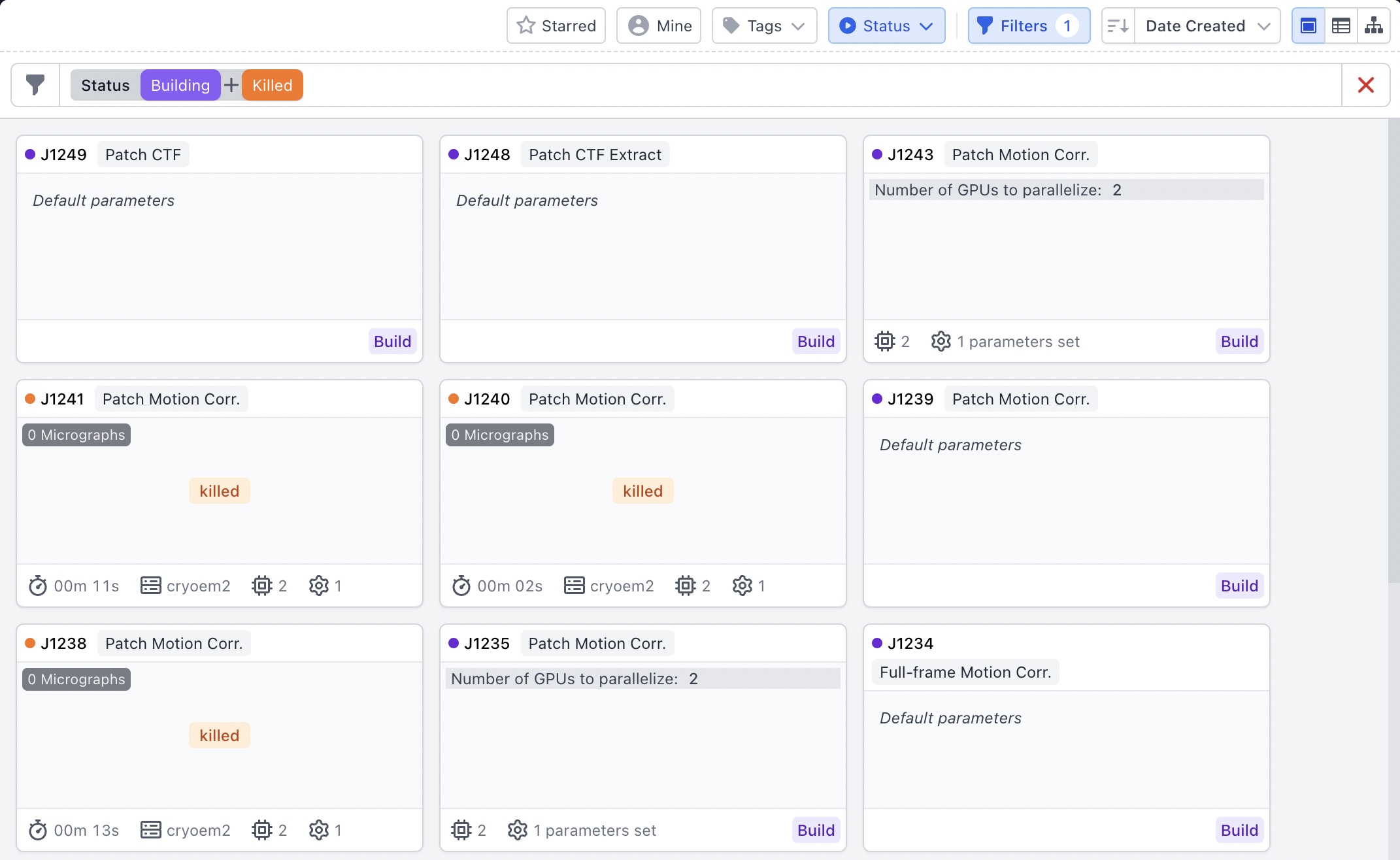Click the plus icon between status chips

click(x=231, y=85)
